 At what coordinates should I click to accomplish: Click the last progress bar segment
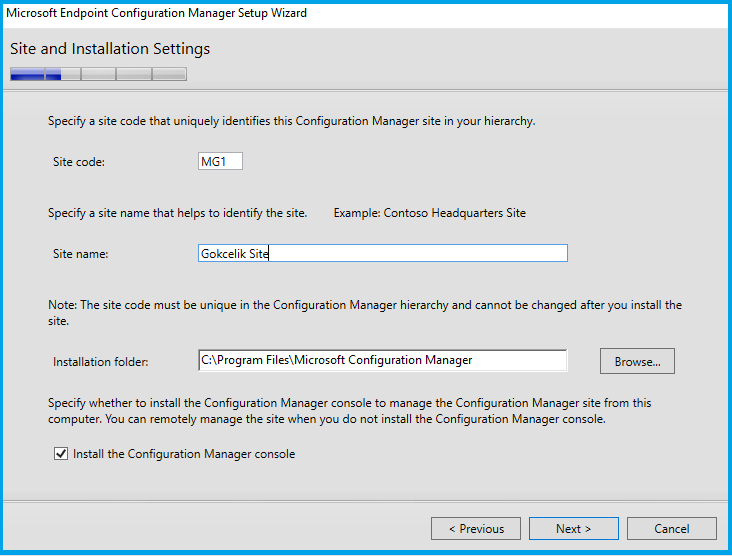tap(169, 74)
